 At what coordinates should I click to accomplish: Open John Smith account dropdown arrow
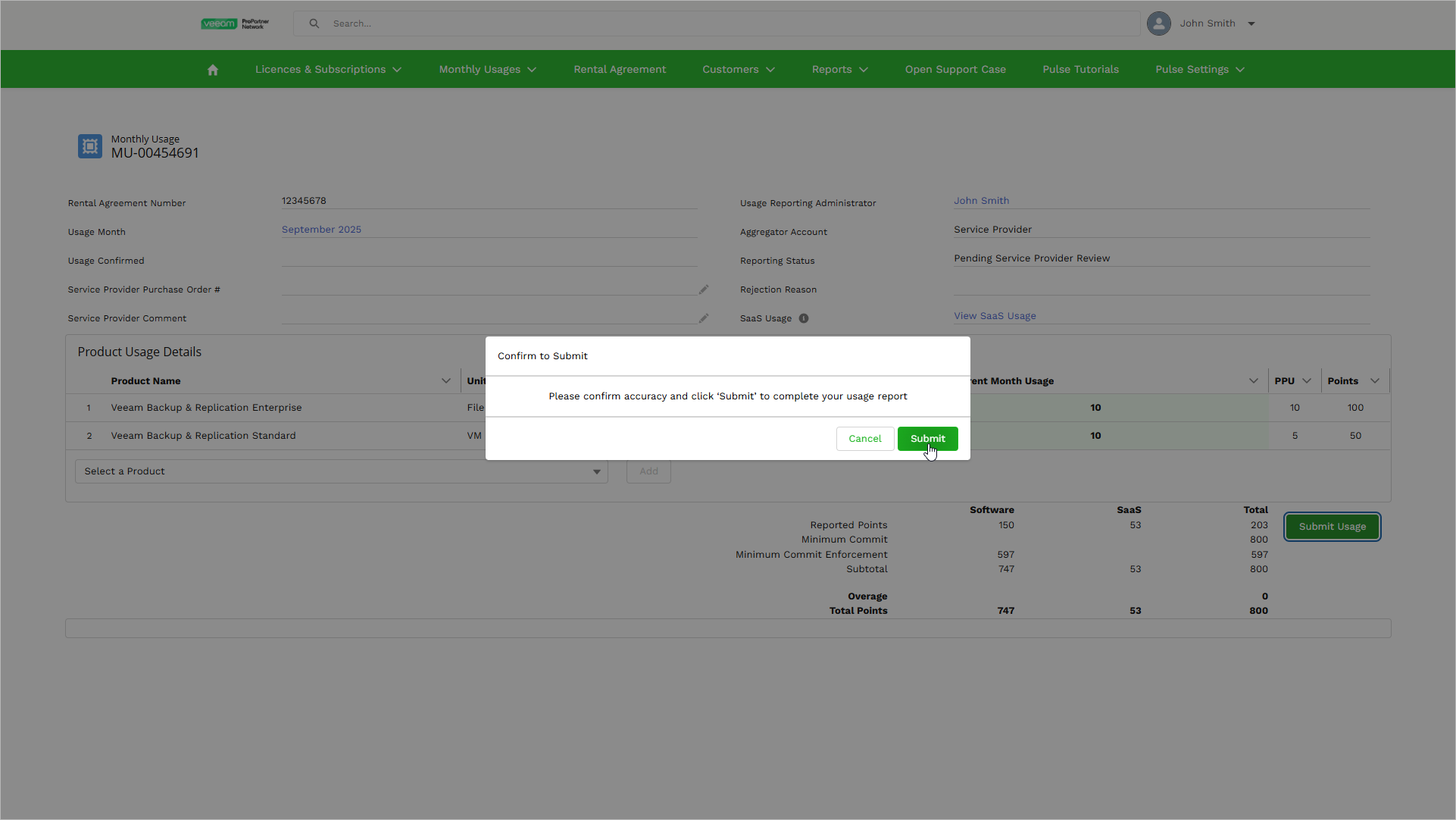click(x=1251, y=23)
